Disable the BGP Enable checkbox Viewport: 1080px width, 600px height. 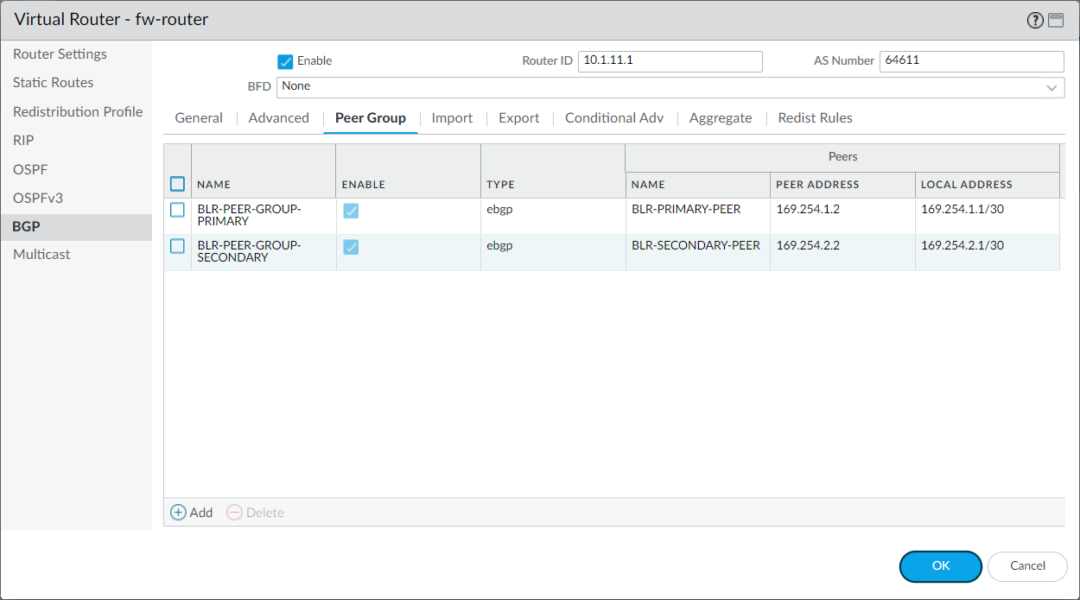point(284,60)
